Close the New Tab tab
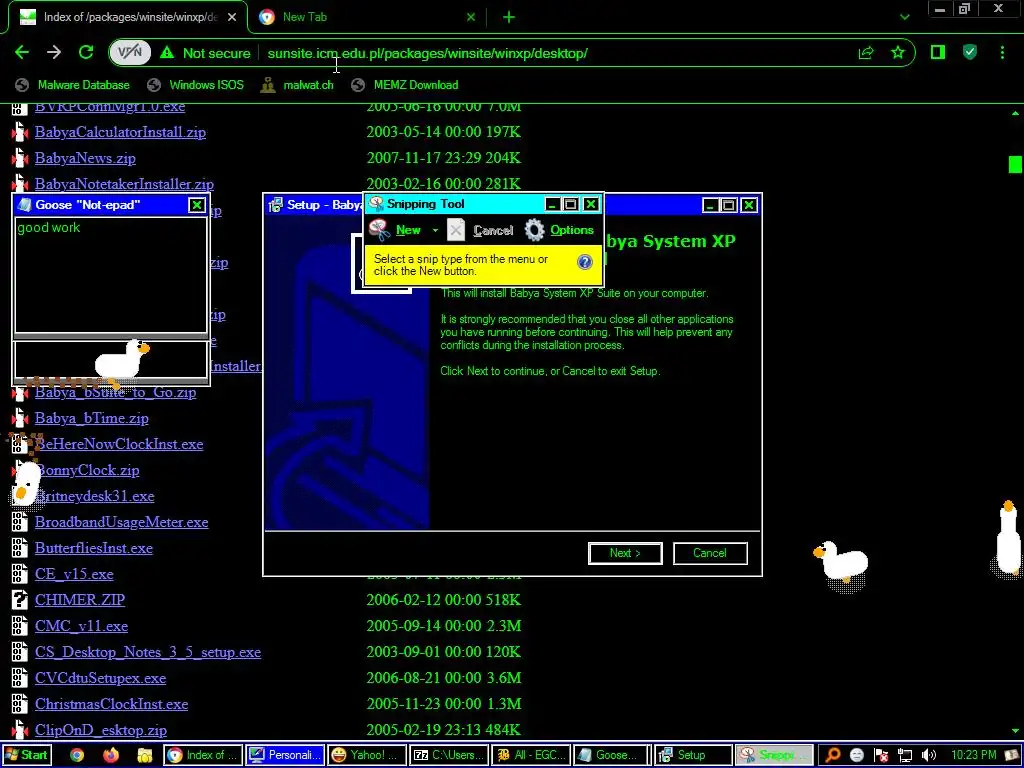The width and height of the screenshot is (1024, 768). point(471,17)
